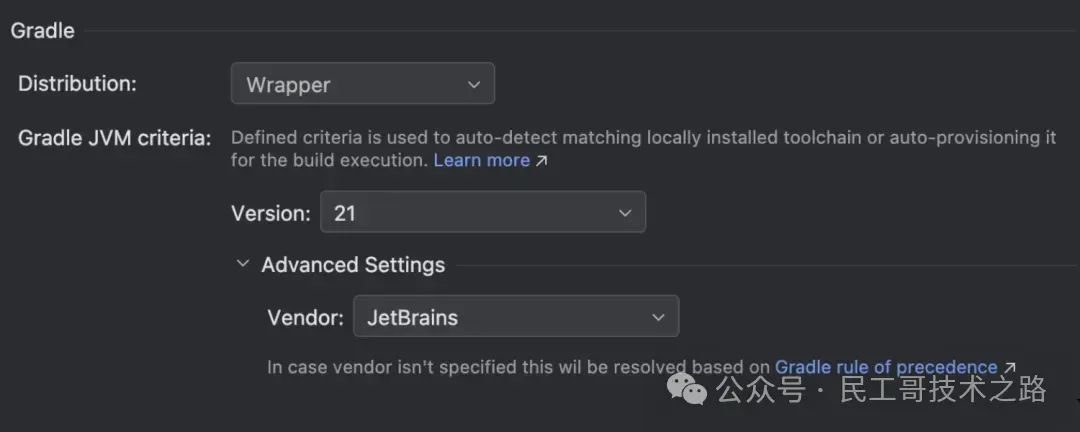
Task: Click the Version label
Action: click(x=271, y=213)
